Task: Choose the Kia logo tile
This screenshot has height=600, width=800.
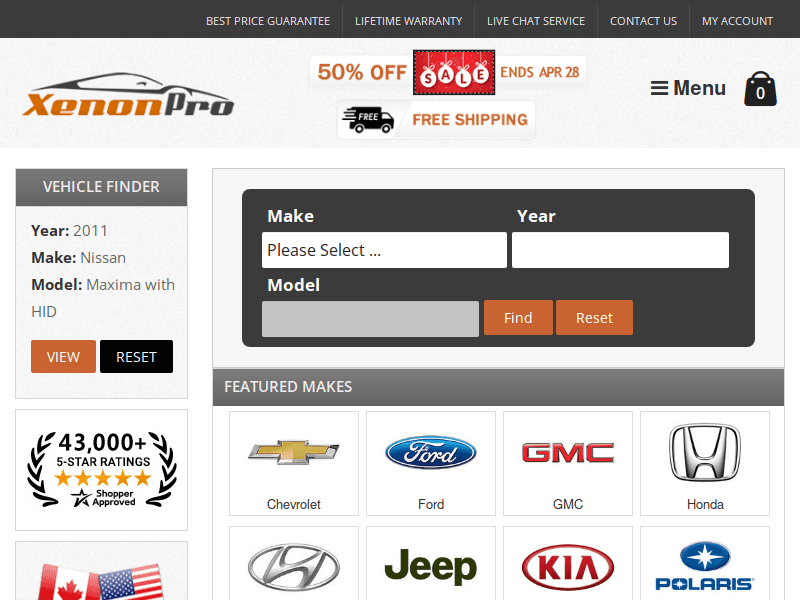Action: pyautogui.click(x=568, y=566)
